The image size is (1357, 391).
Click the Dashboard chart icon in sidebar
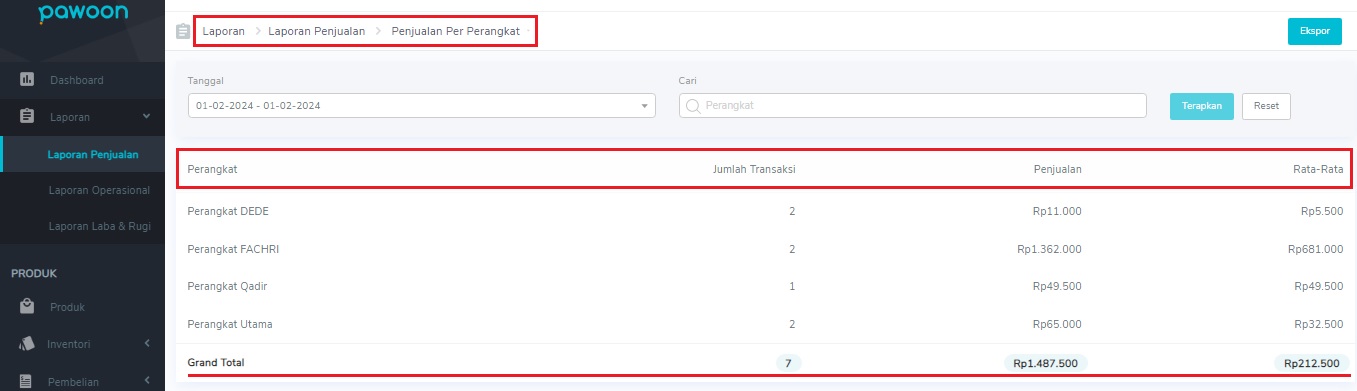[27, 79]
